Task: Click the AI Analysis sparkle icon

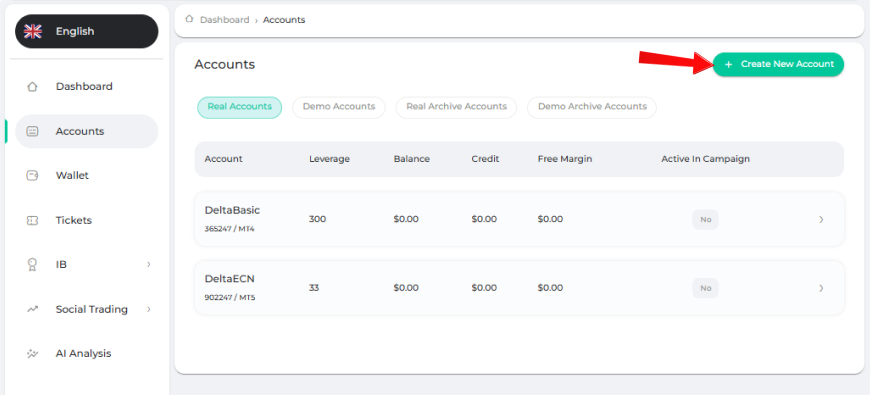Action: click(x=32, y=353)
